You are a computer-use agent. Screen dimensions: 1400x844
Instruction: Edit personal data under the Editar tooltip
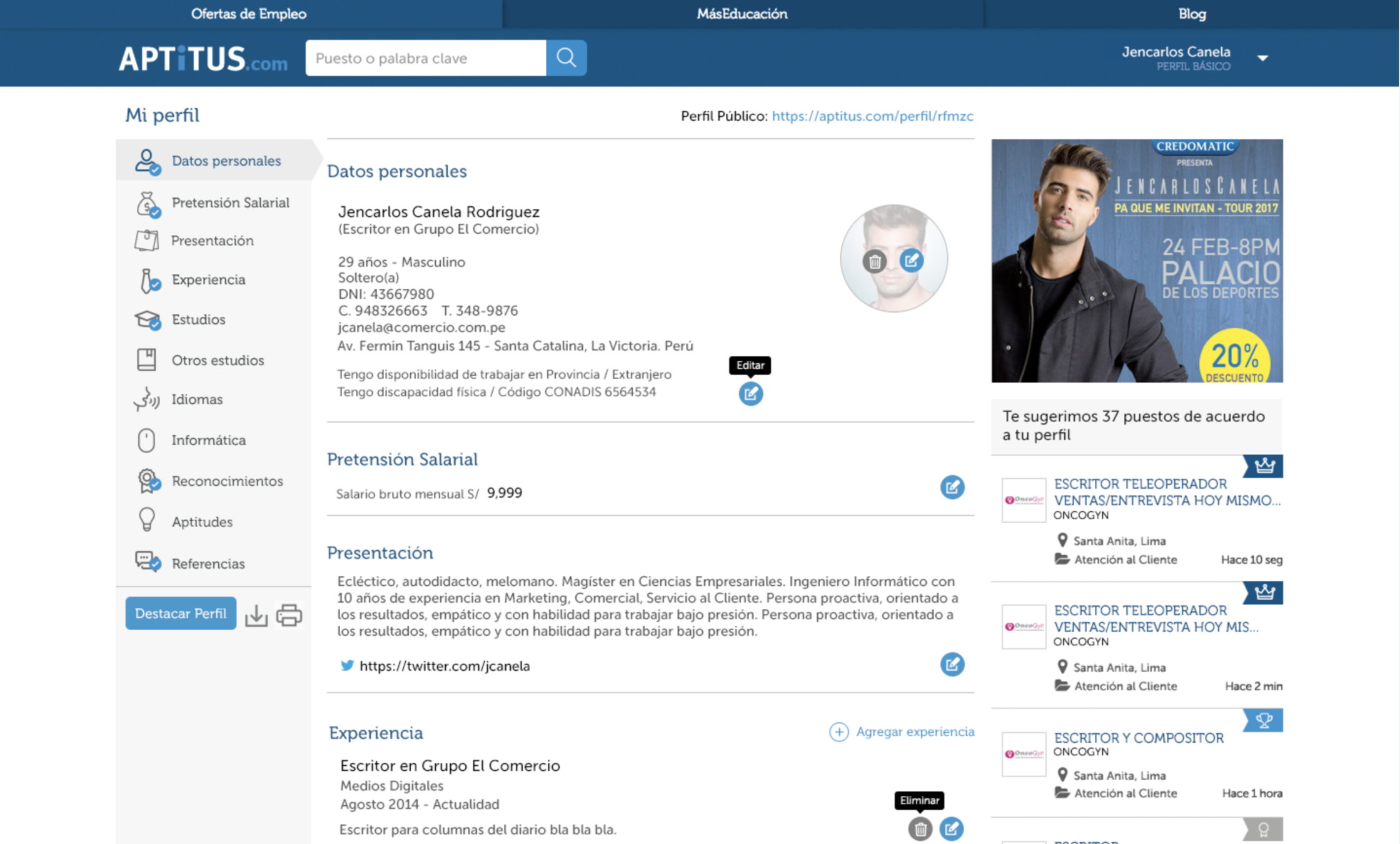[x=750, y=393]
